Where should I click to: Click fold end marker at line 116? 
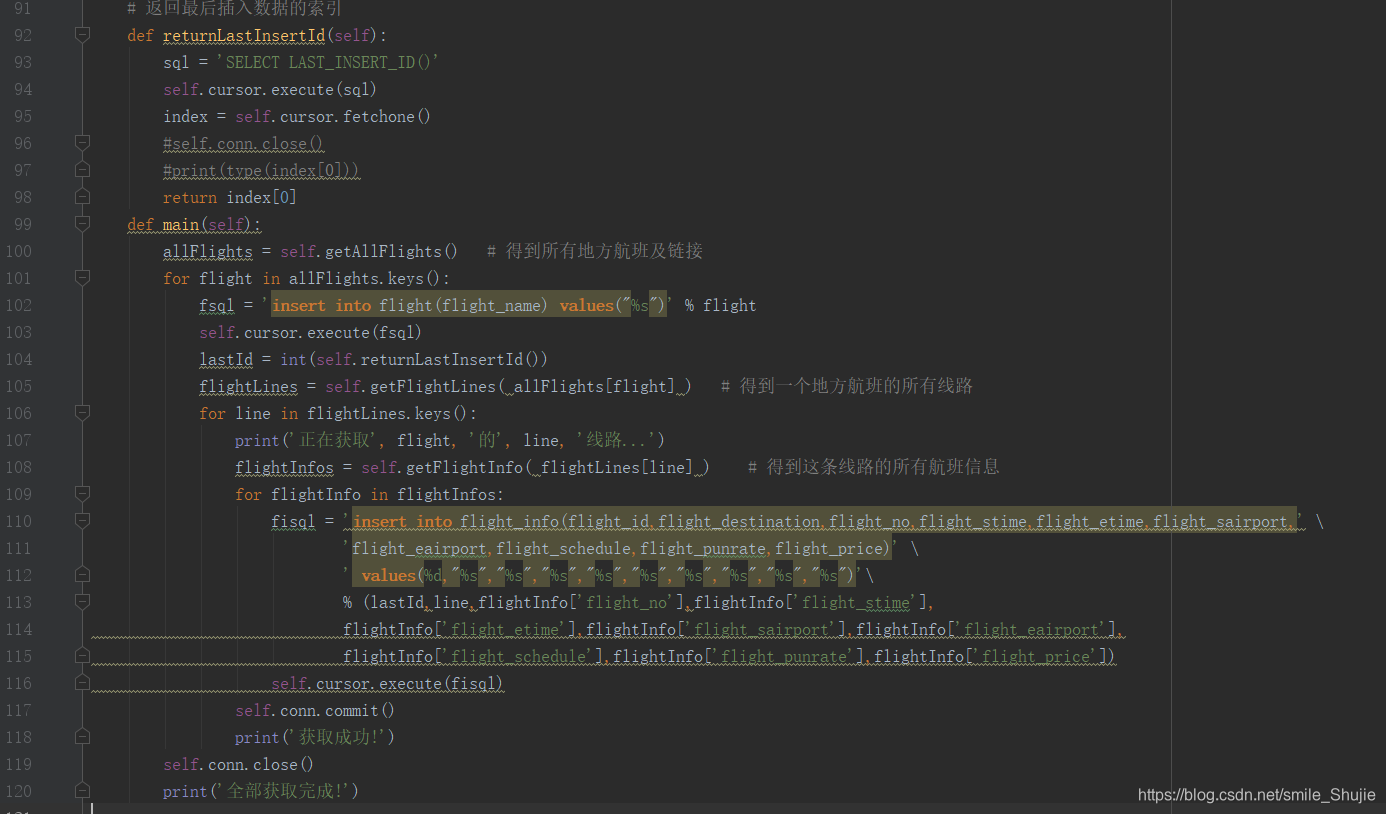[x=82, y=683]
